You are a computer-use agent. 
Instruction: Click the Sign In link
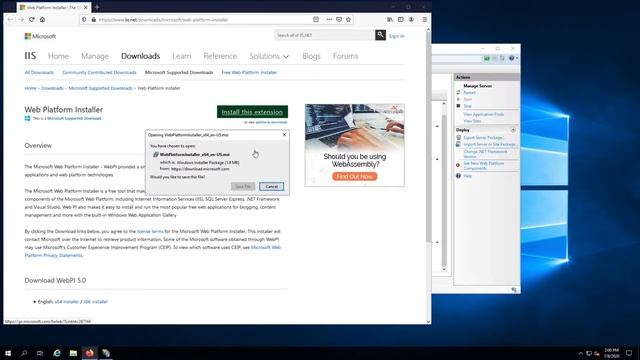[x=396, y=36]
